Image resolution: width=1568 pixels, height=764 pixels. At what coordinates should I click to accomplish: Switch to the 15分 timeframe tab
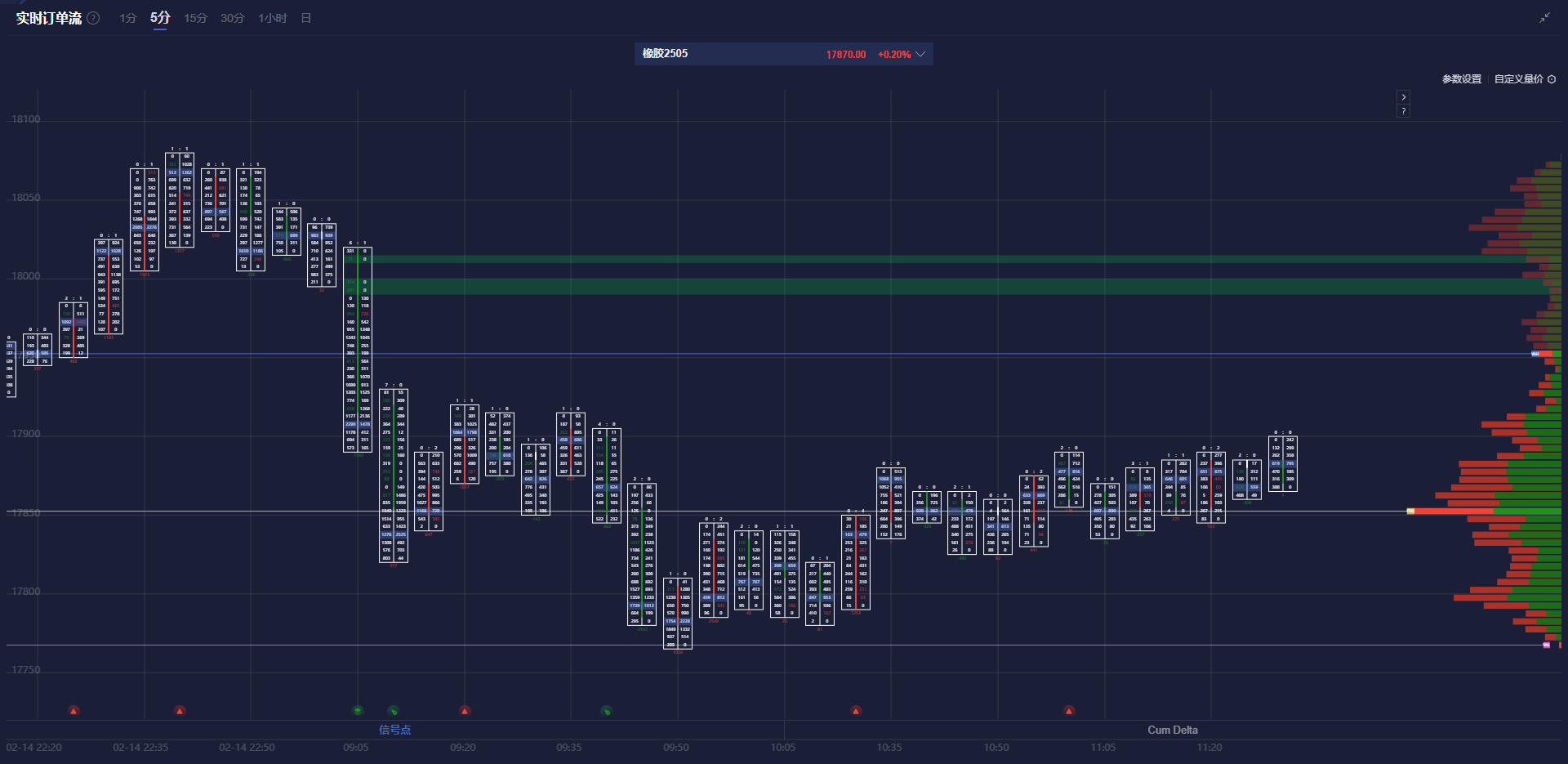point(195,17)
